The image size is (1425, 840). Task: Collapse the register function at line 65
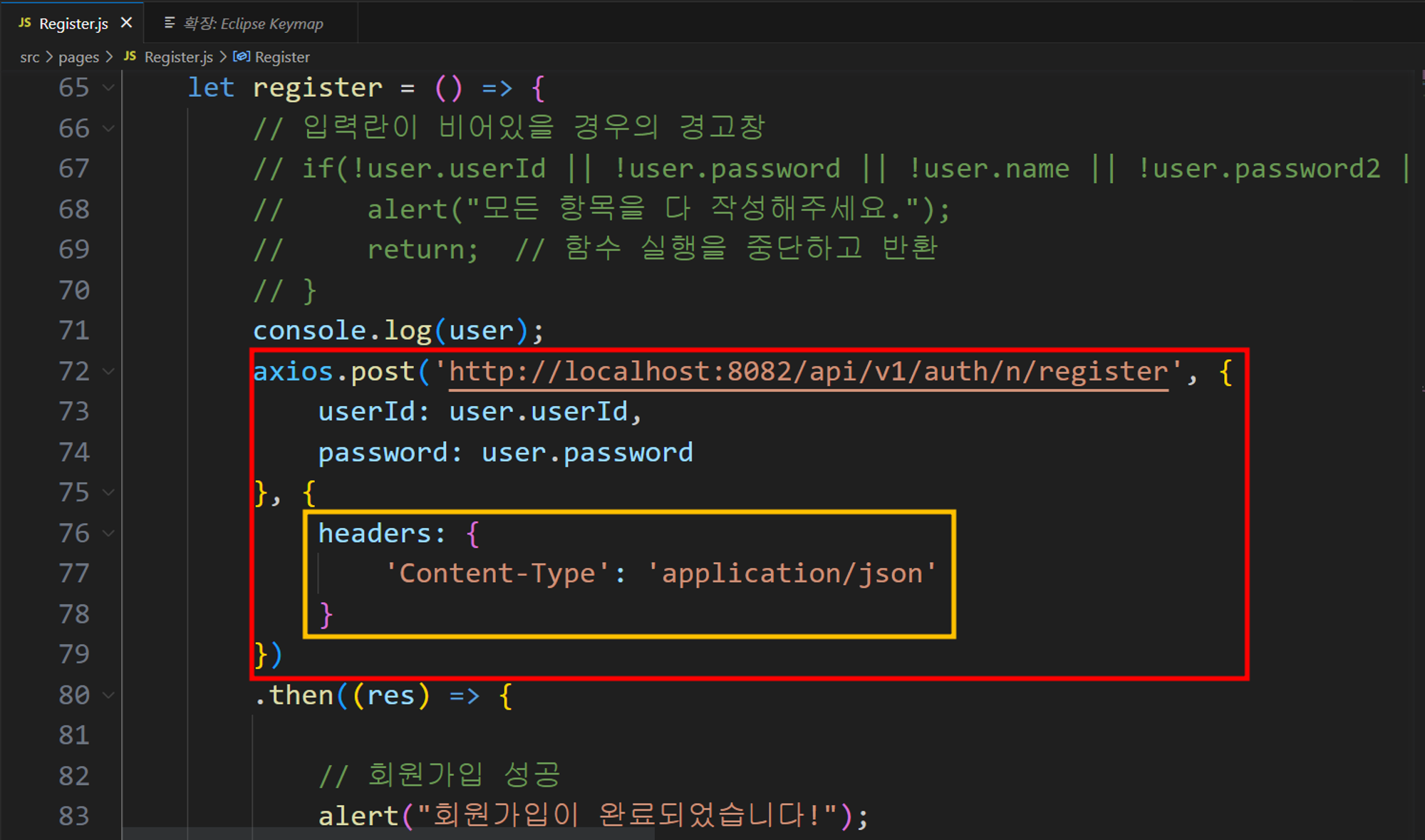pyautogui.click(x=108, y=88)
